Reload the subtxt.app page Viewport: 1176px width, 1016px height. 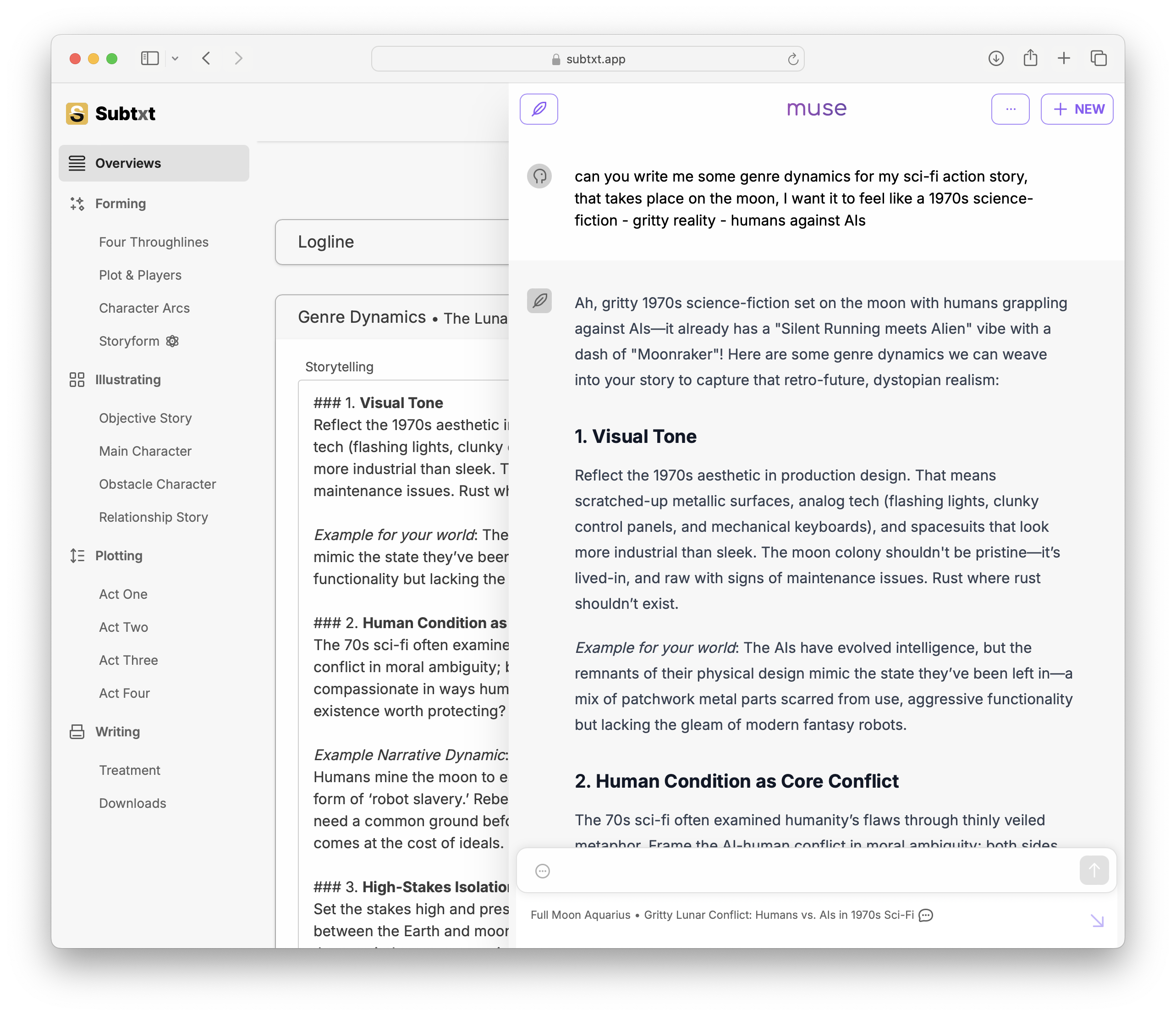[x=793, y=59]
